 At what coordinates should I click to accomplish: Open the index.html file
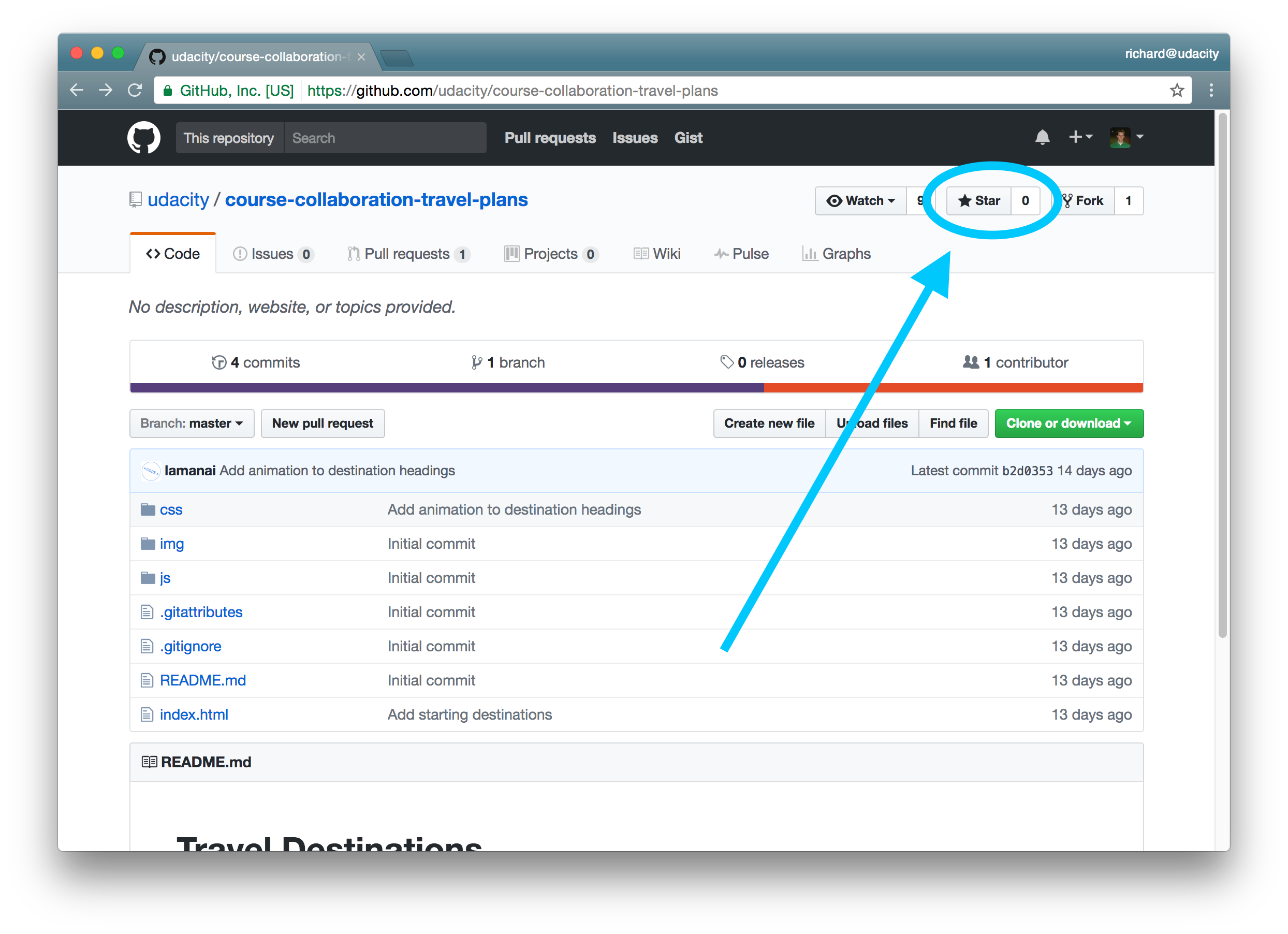(194, 714)
